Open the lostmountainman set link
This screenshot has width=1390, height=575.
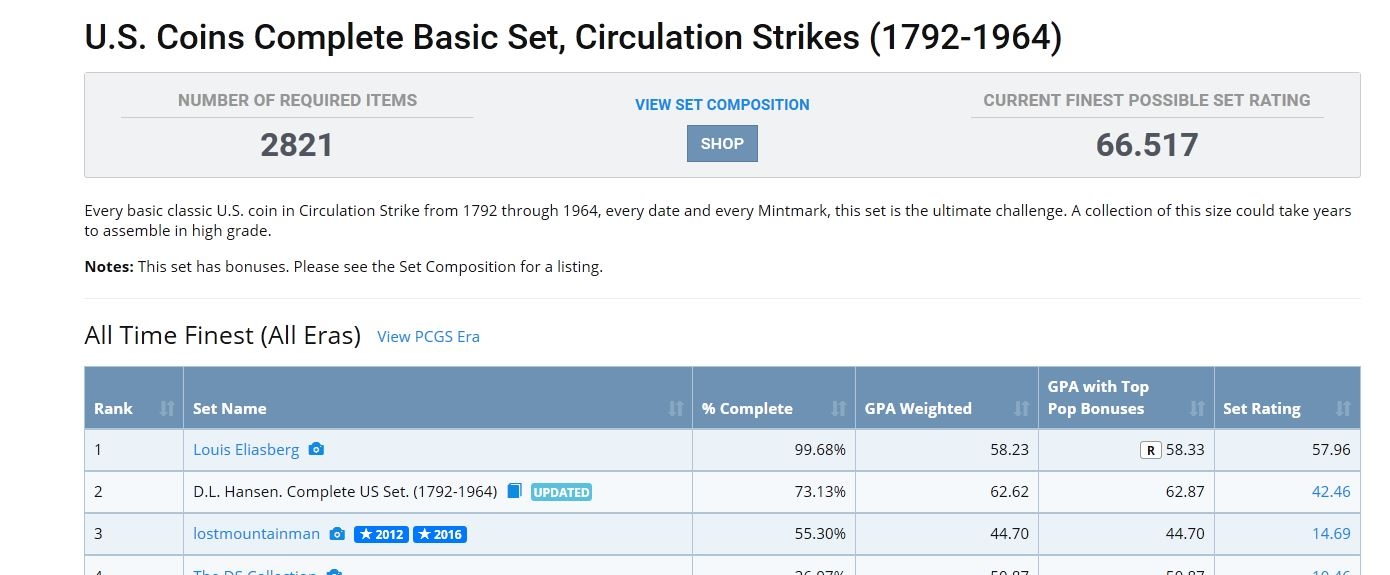pyautogui.click(x=256, y=534)
